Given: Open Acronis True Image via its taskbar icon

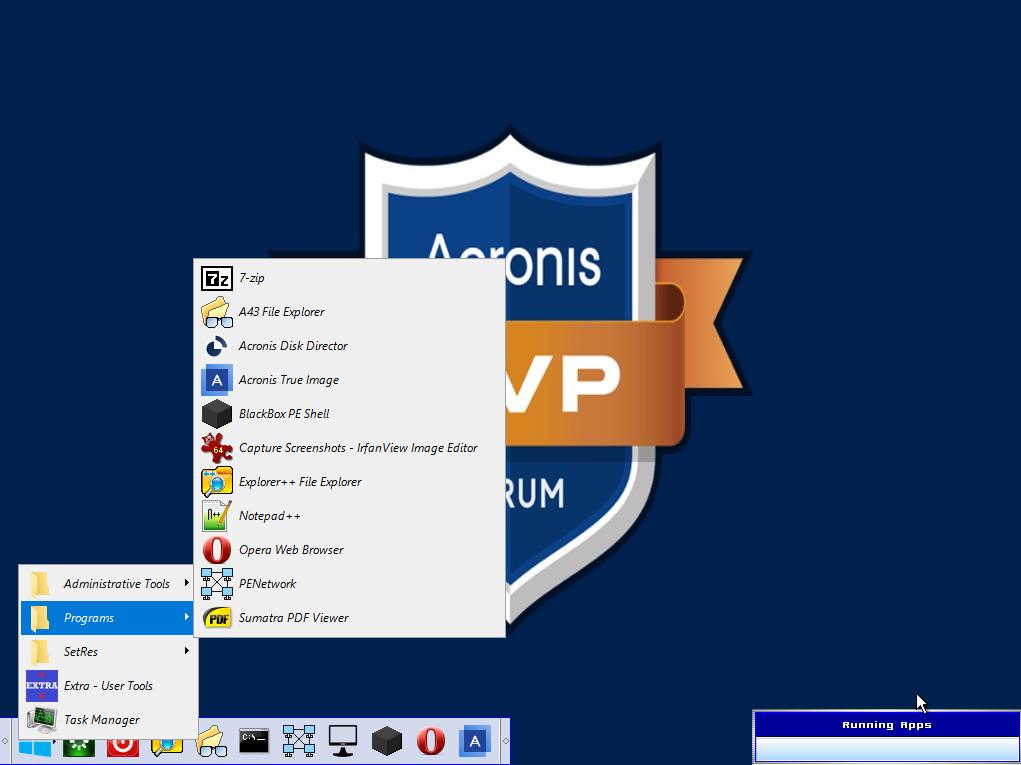Looking at the screenshot, I should coord(474,742).
